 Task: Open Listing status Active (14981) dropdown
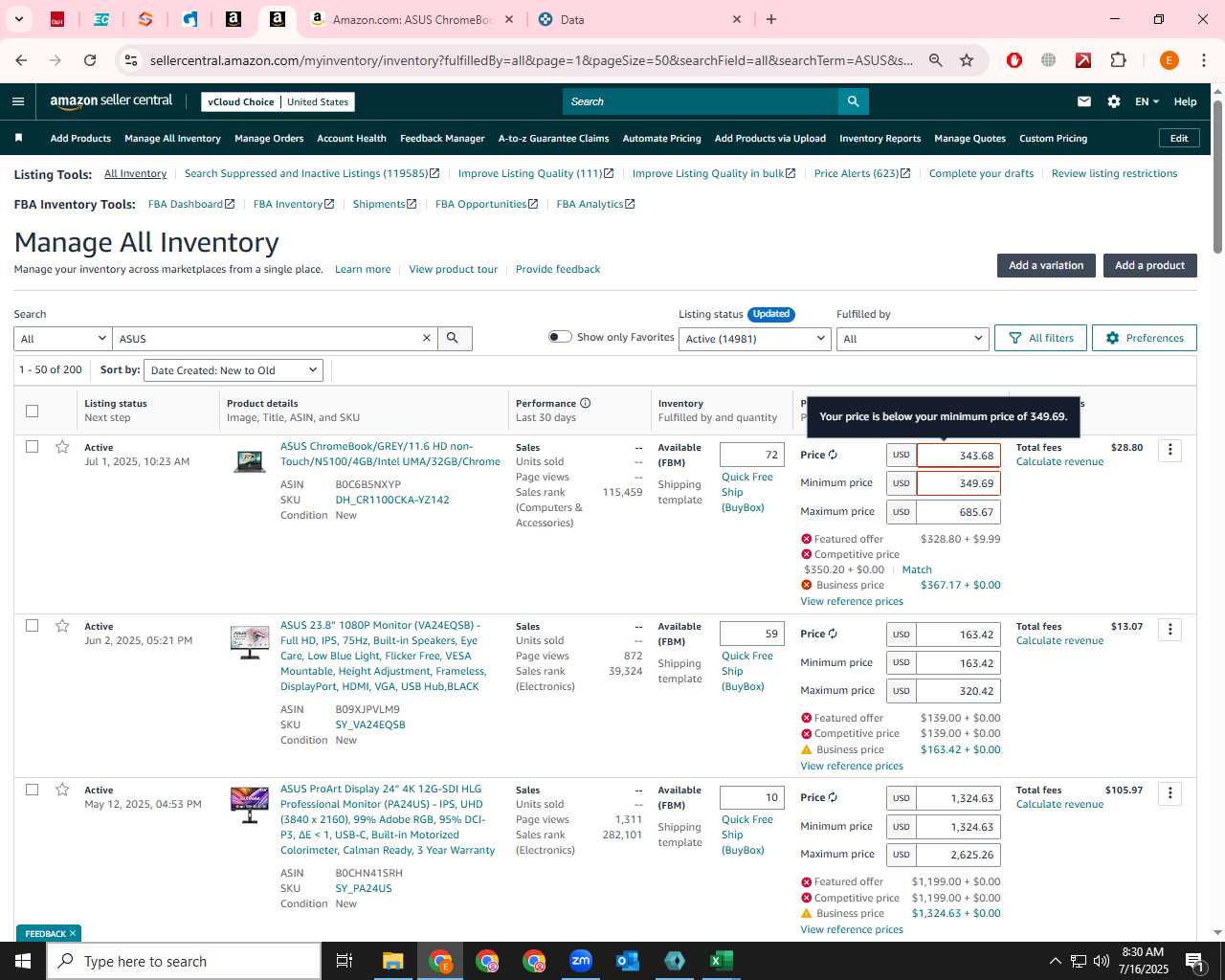point(754,339)
